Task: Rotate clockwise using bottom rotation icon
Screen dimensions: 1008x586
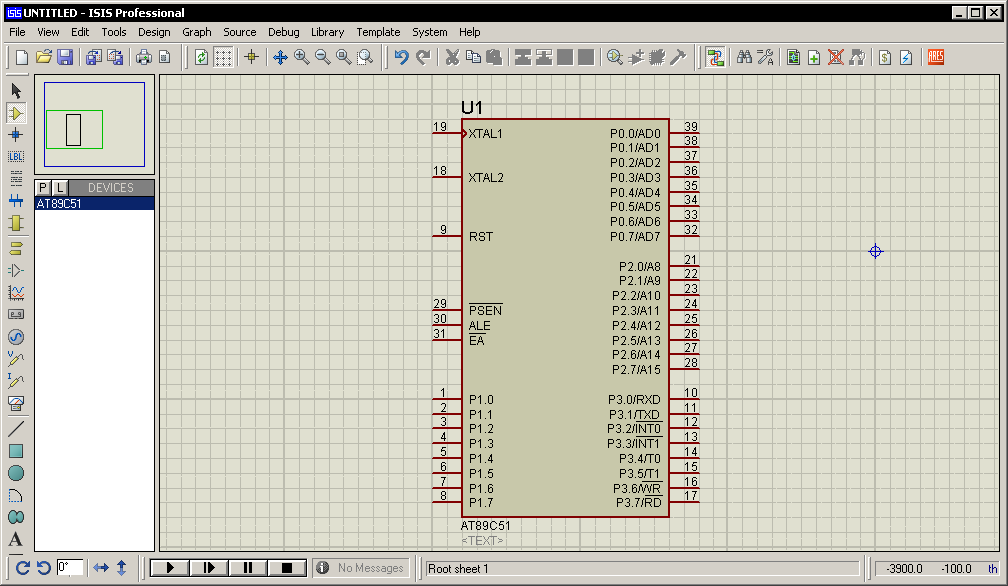Action: [x=22, y=568]
